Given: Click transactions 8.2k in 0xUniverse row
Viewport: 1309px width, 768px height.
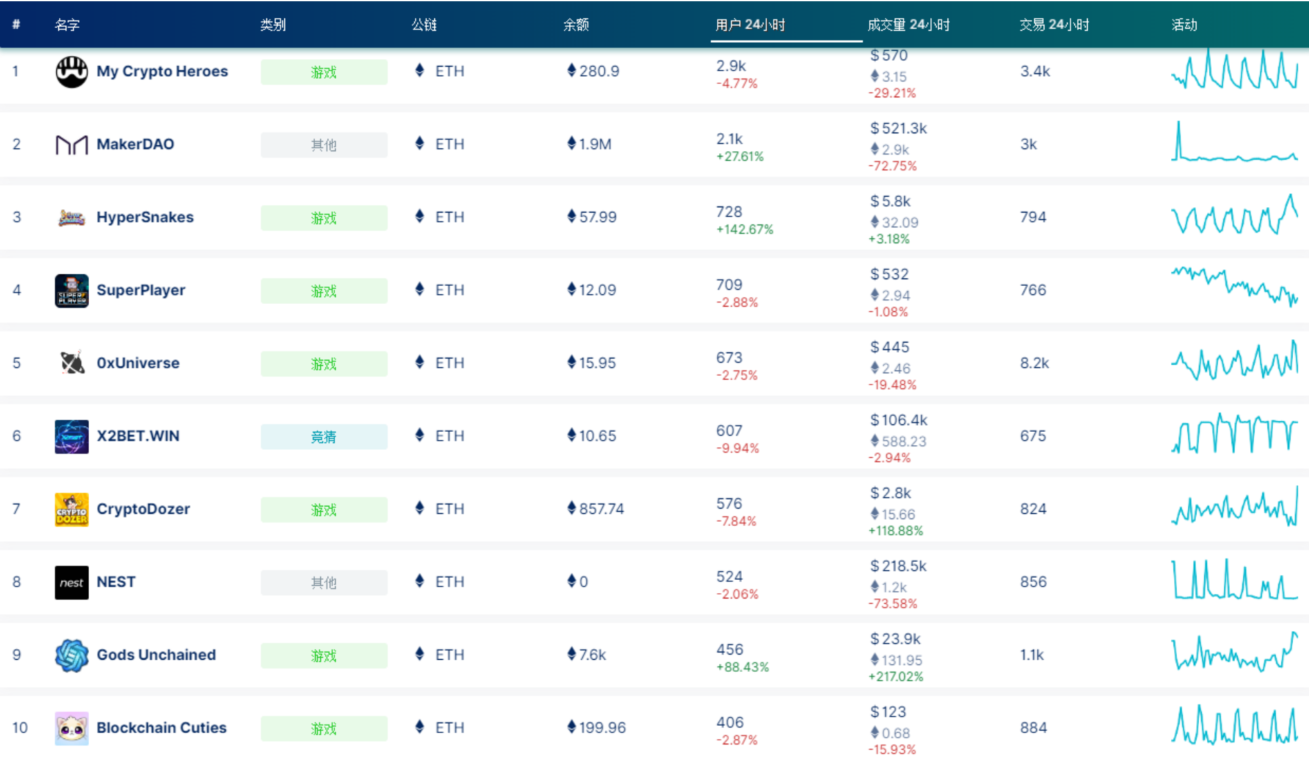Looking at the screenshot, I should pos(1034,363).
